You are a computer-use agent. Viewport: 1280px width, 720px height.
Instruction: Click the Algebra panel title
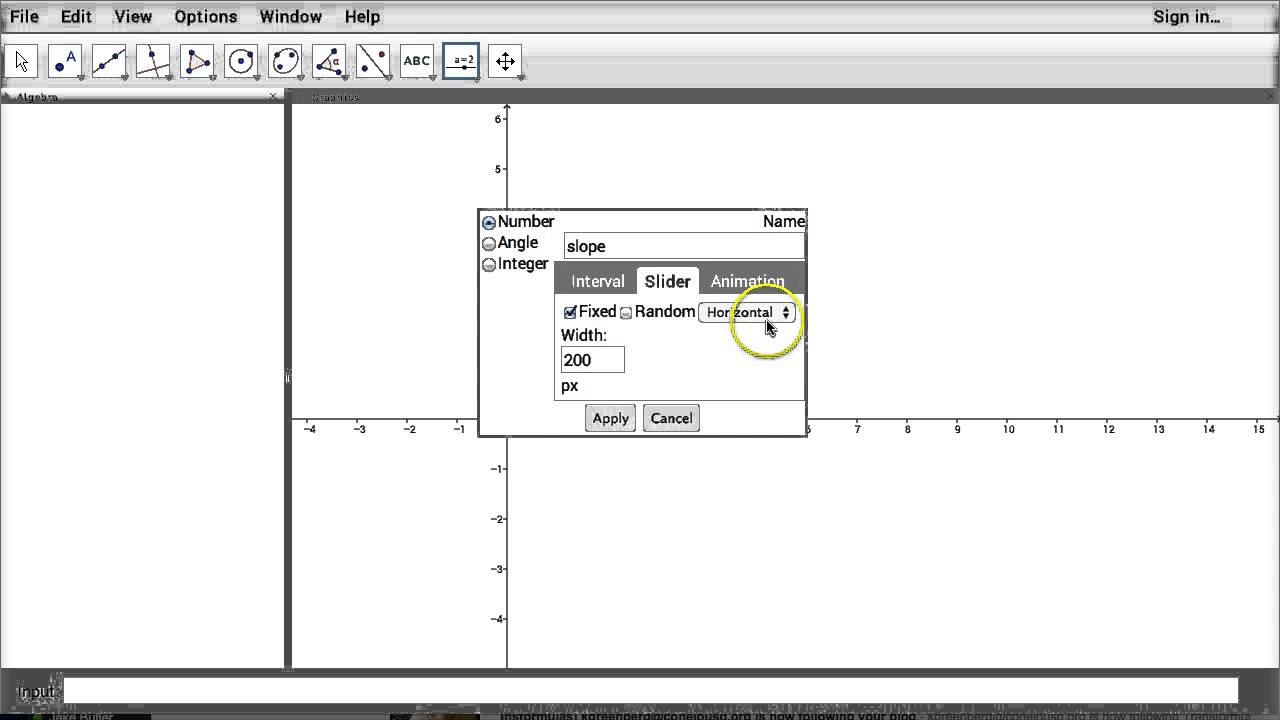click(x=37, y=97)
